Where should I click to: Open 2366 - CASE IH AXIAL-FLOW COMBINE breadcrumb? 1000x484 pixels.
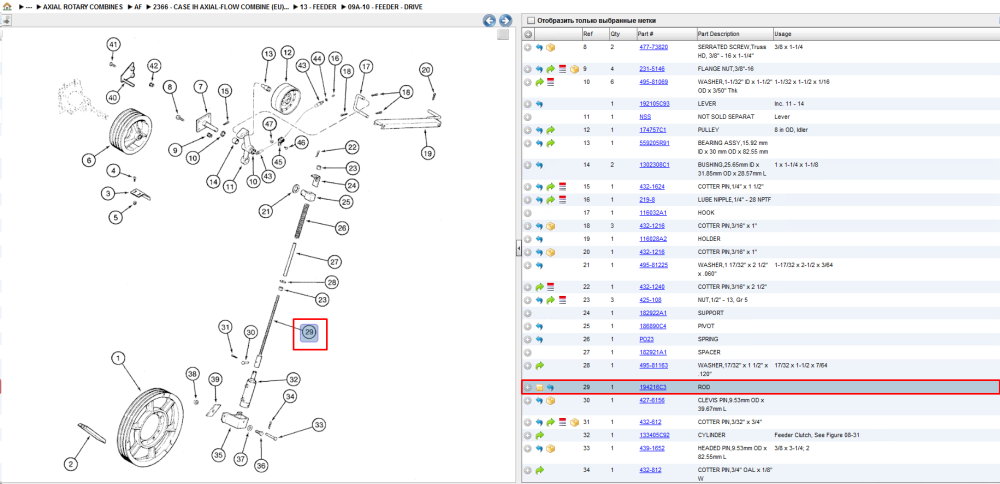coord(220,6)
